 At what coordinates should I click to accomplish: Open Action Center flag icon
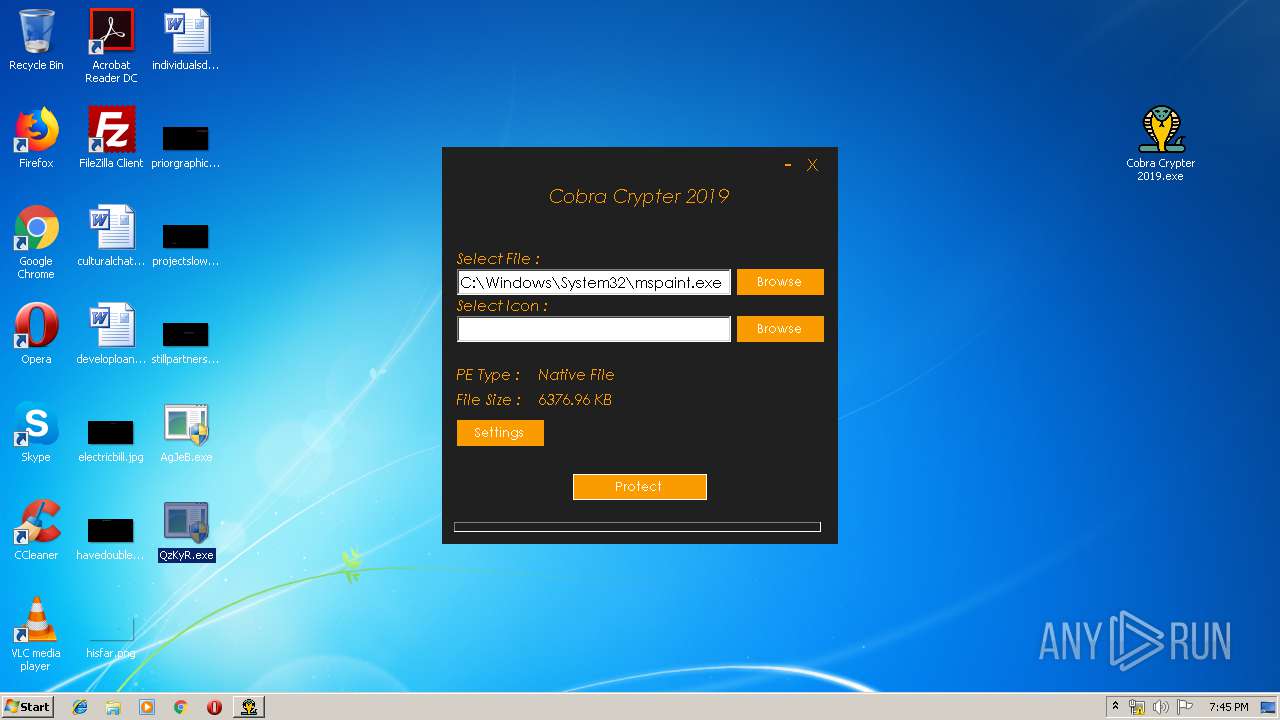(1185, 707)
